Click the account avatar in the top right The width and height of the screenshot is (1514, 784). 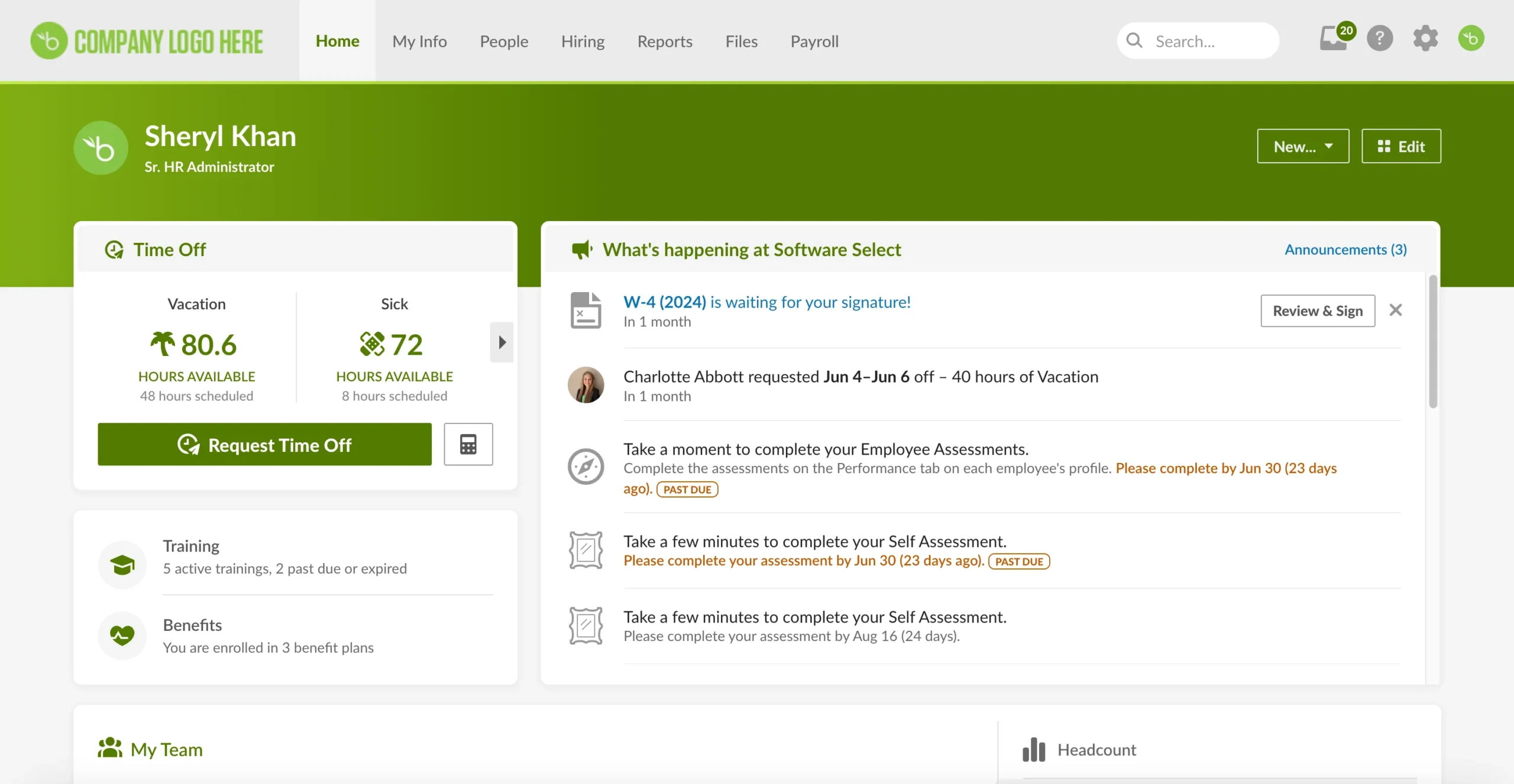coord(1472,38)
